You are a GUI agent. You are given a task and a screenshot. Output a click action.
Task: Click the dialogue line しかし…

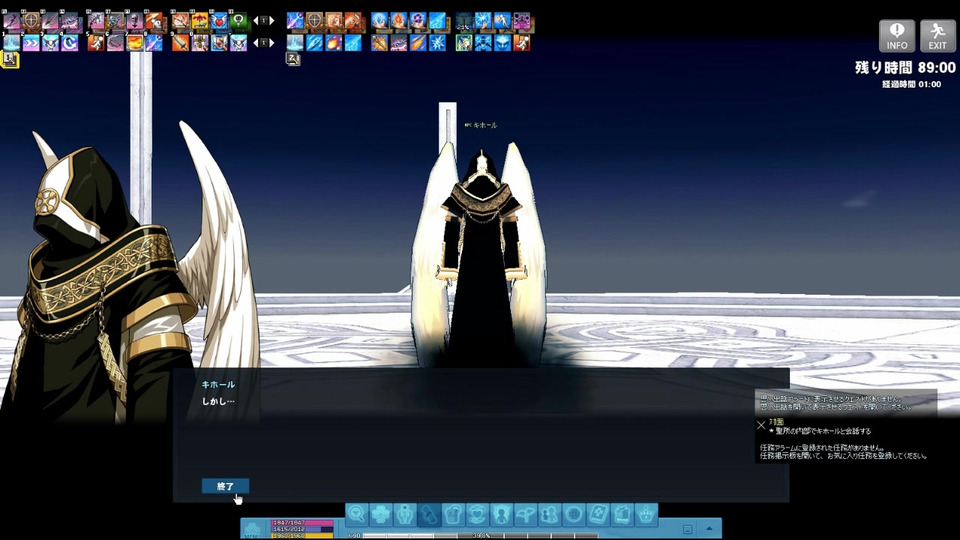click(x=218, y=402)
